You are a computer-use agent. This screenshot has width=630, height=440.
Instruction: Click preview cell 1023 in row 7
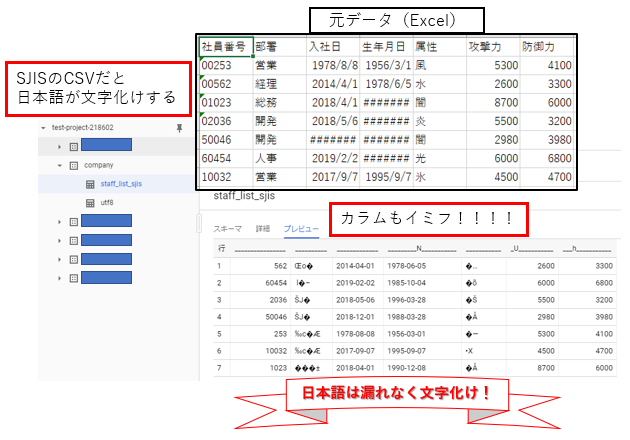tap(278, 368)
